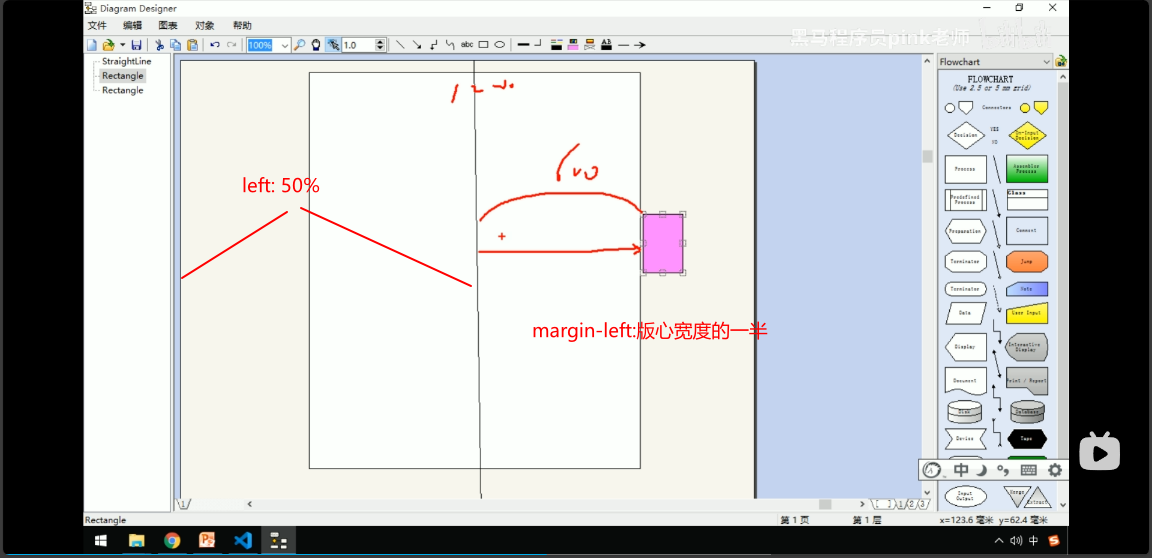Toggle snap to grid button

point(333,45)
